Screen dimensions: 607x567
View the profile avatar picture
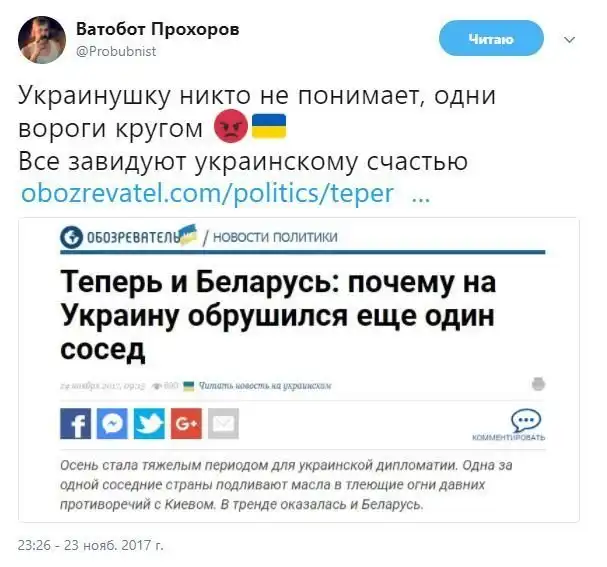coord(42,40)
